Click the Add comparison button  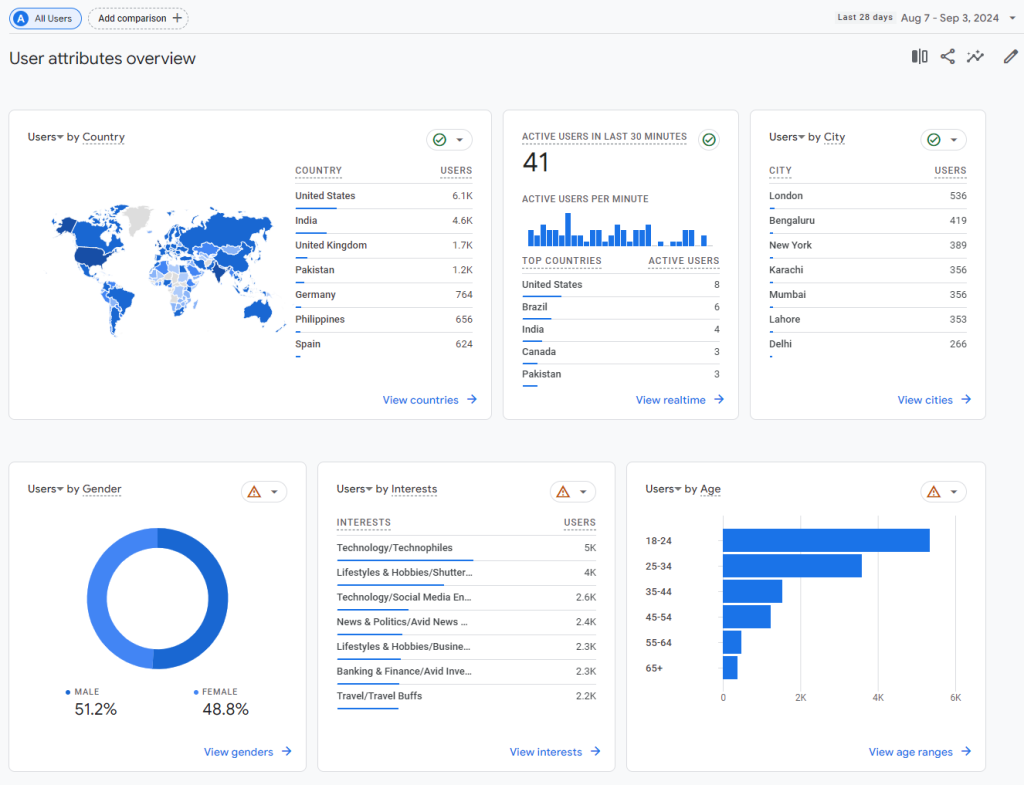pyautogui.click(x=138, y=18)
